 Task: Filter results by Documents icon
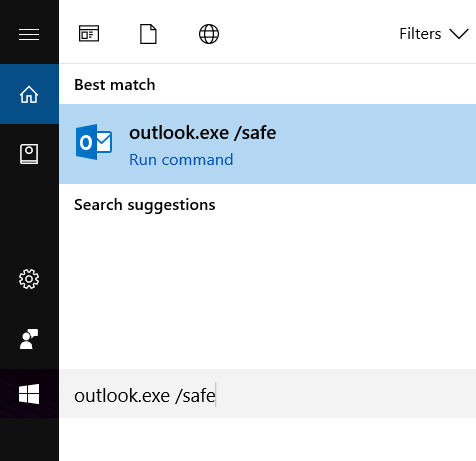[x=148, y=34]
